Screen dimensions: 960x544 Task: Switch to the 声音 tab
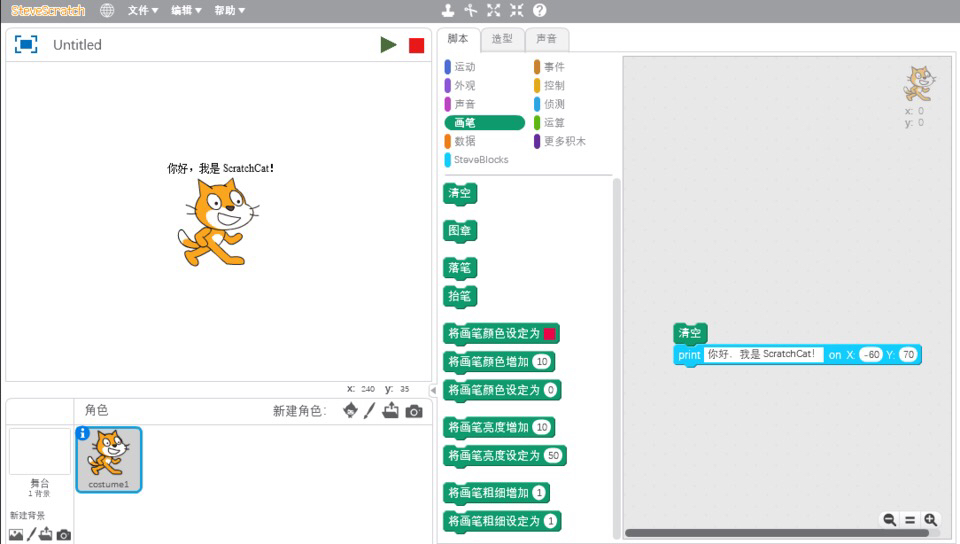coord(546,39)
